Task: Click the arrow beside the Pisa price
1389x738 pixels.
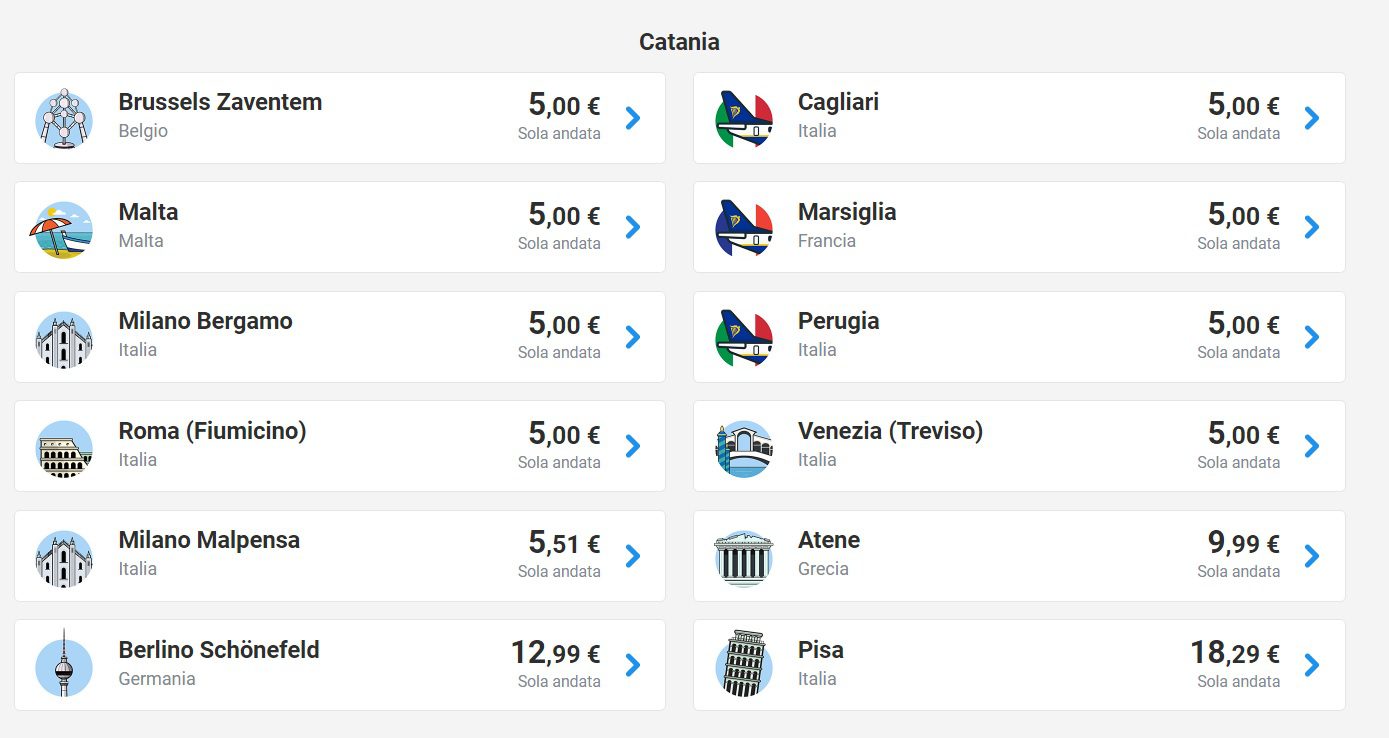Action: pos(1312,665)
